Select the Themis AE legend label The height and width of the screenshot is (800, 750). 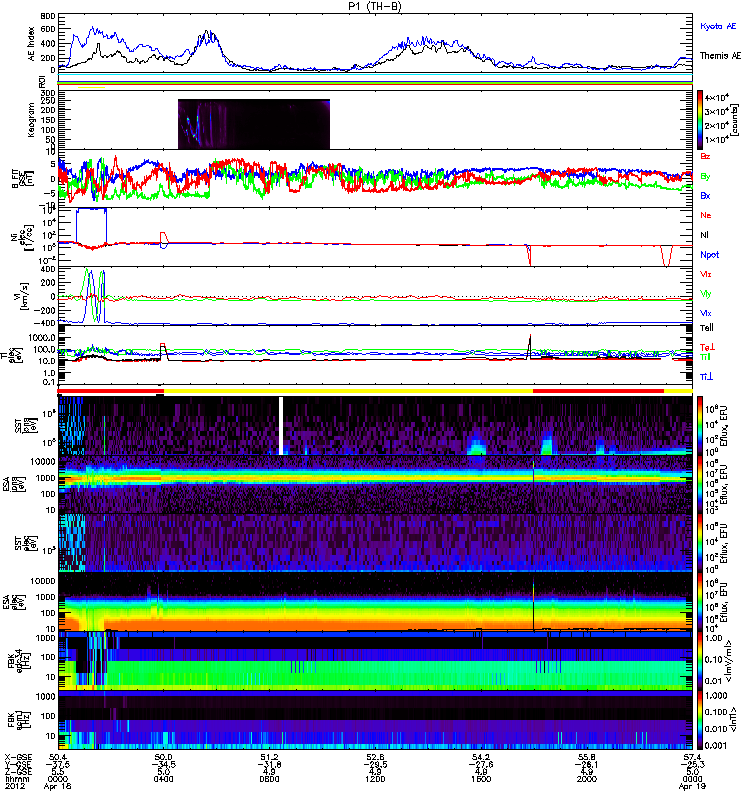(720, 56)
